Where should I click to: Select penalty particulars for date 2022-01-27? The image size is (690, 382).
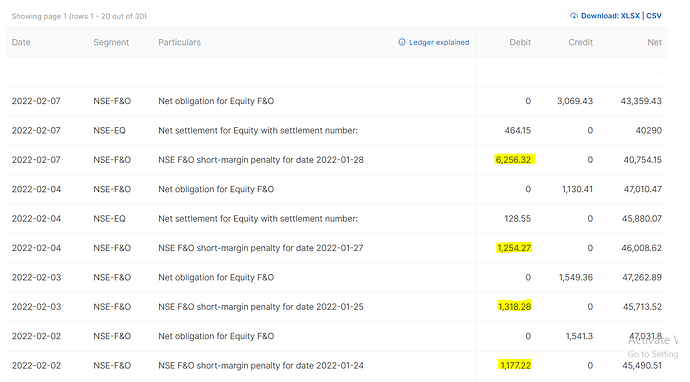pos(261,248)
